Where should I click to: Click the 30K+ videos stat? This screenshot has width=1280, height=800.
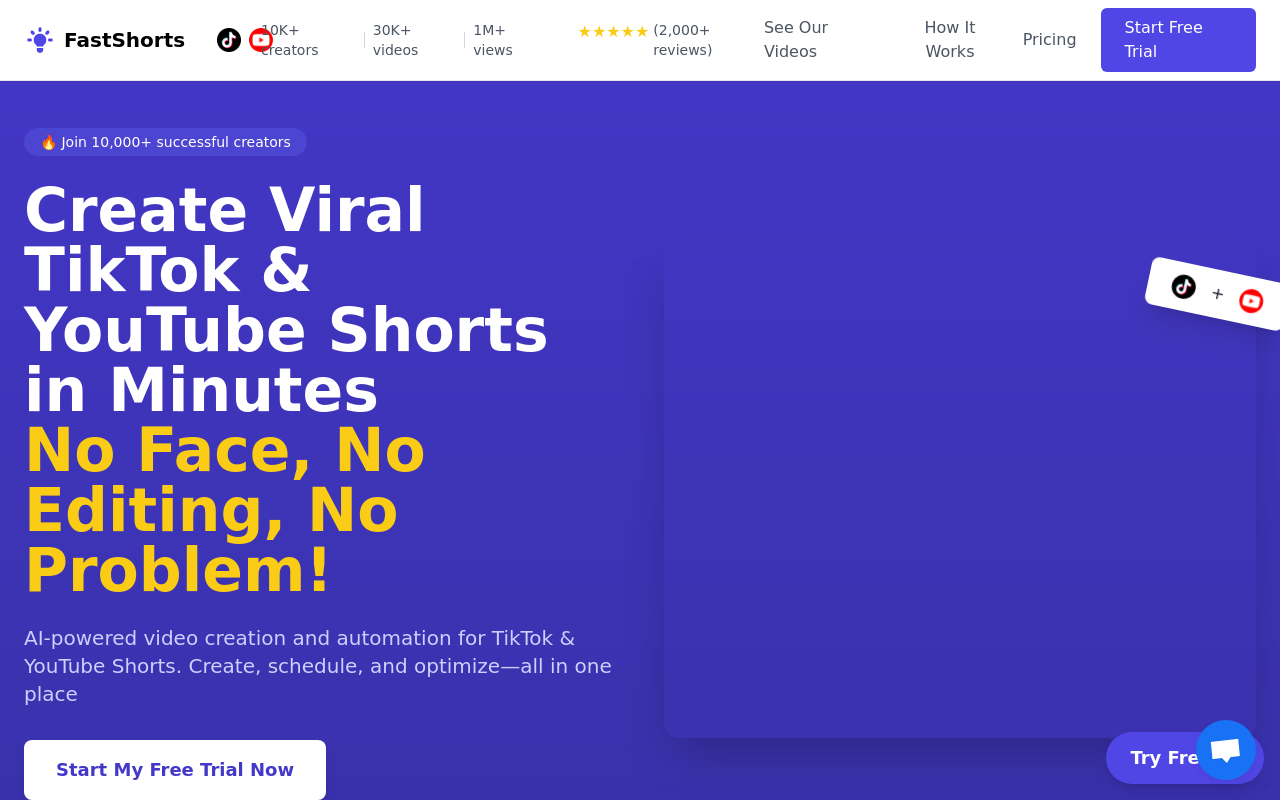(x=396, y=40)
